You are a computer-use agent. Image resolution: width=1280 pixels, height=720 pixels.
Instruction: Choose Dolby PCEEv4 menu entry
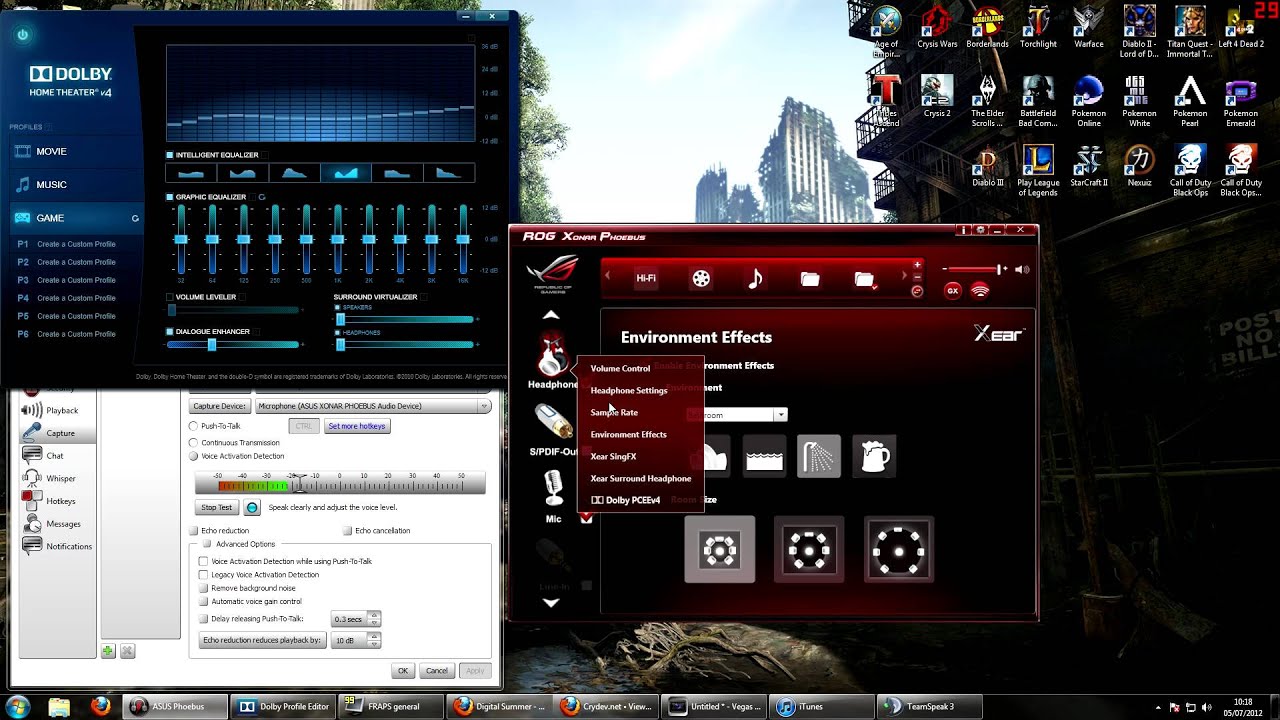pyautogui.click(x=626, y=500)
